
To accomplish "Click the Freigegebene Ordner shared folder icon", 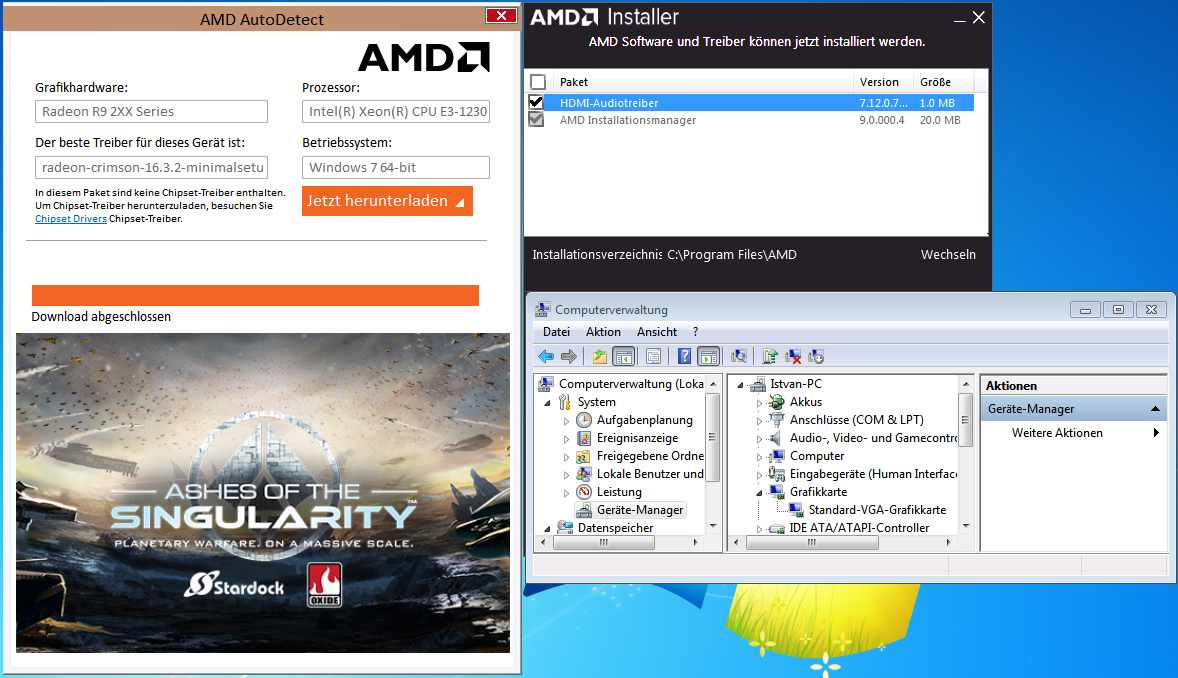I will point(584,456).
